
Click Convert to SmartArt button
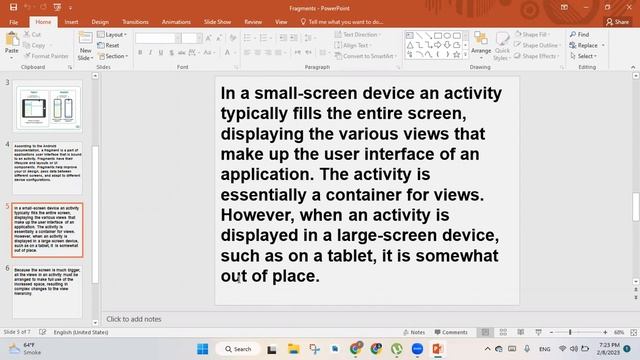pyautogui.click(x=365, y=56)
